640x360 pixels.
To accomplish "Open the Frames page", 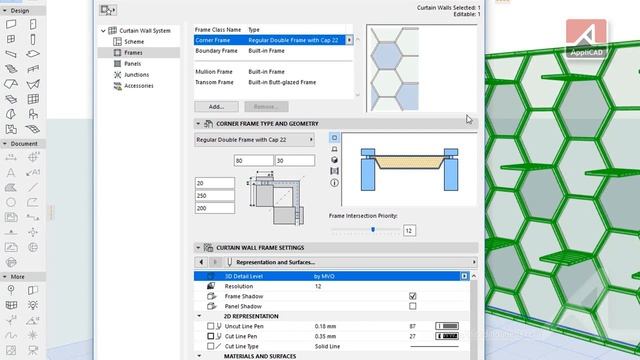I will click(133, 53).
